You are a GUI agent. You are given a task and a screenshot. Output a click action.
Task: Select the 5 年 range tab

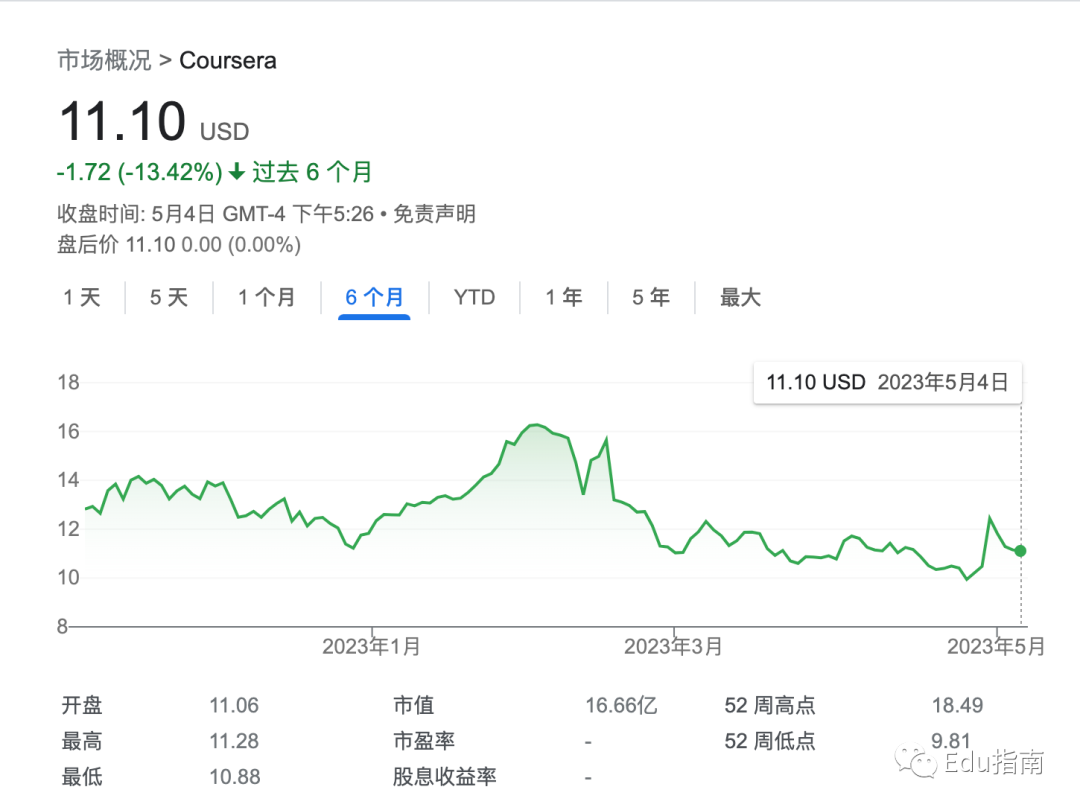(x=651, y=297)
